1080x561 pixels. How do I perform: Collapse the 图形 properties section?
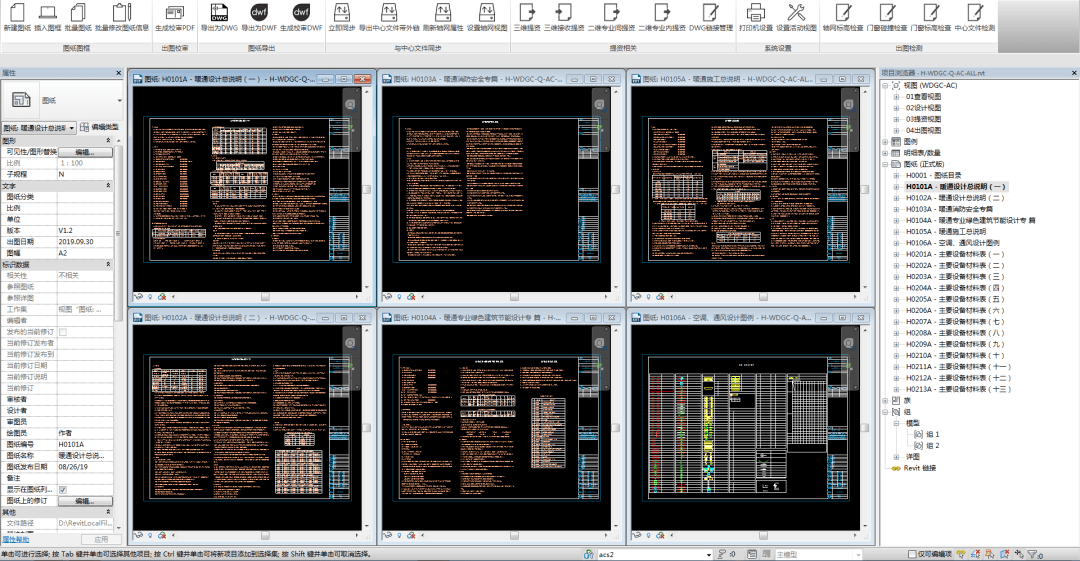coord(108,141)
